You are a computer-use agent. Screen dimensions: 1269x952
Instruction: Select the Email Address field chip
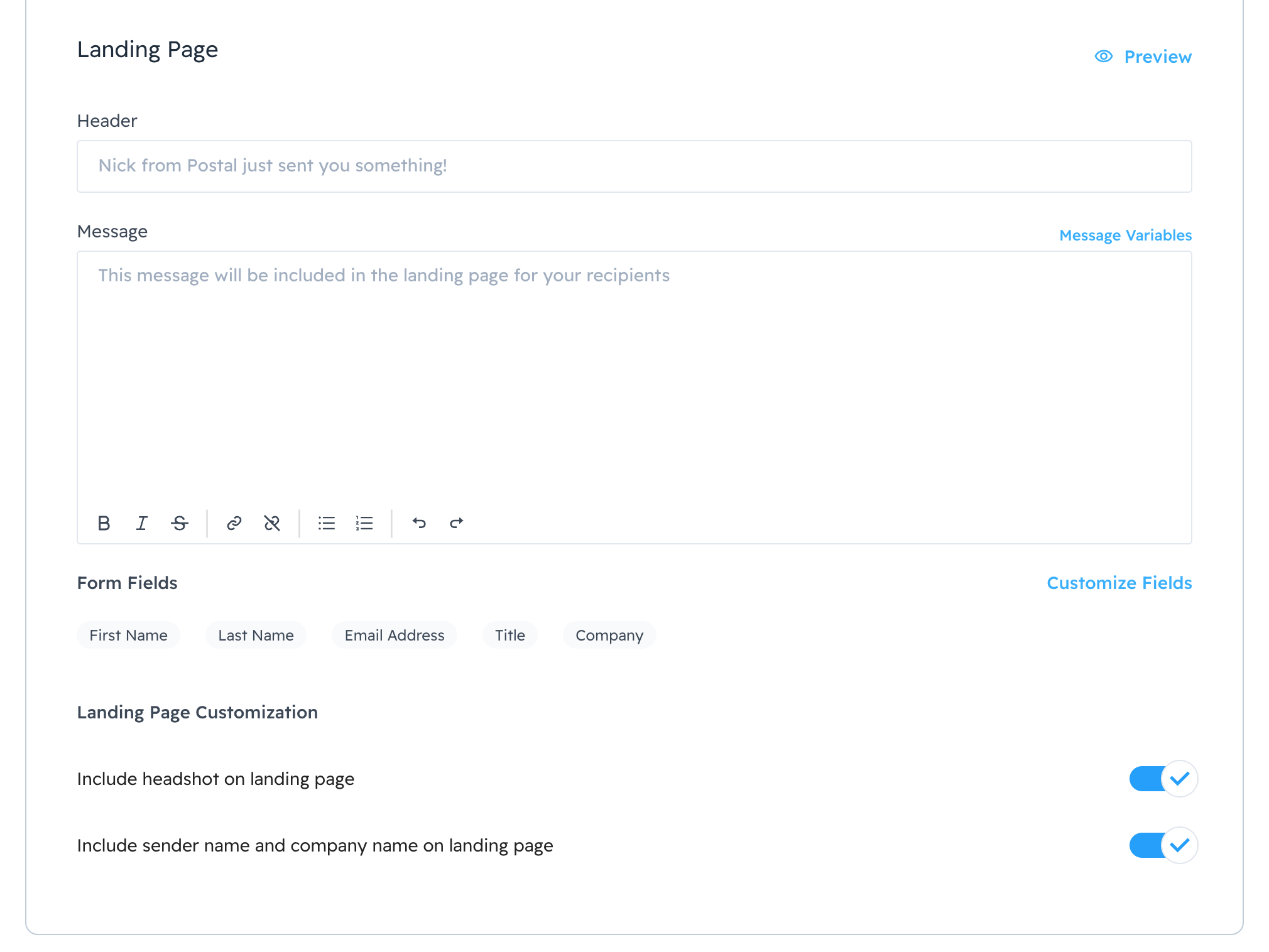394,636
